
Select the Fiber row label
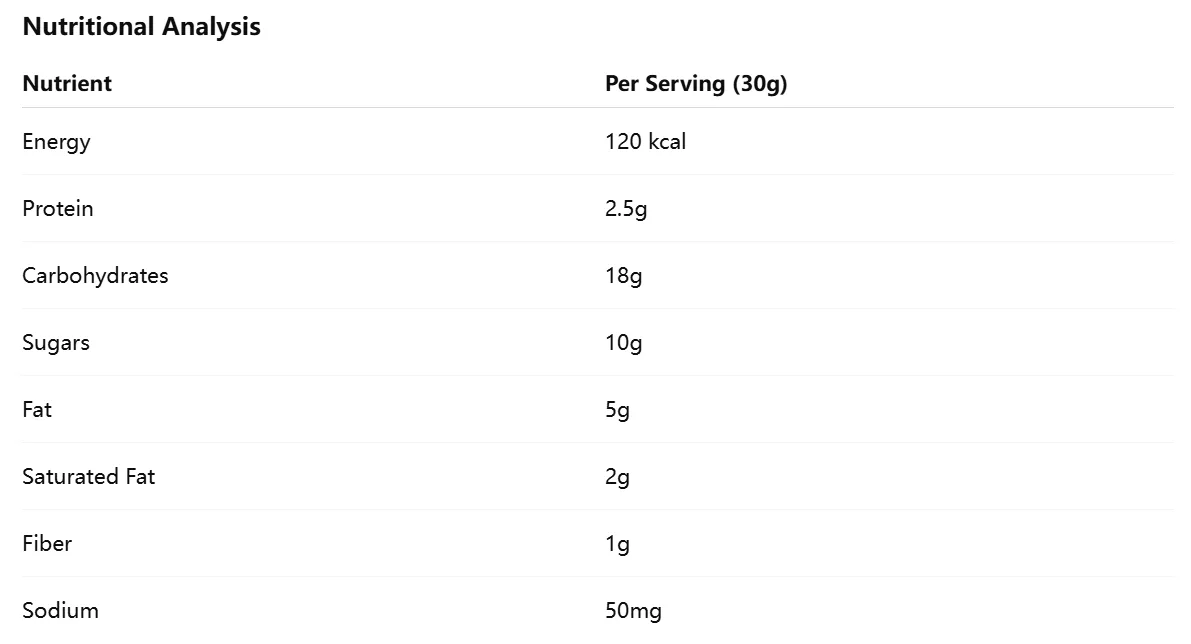(47, 544)
